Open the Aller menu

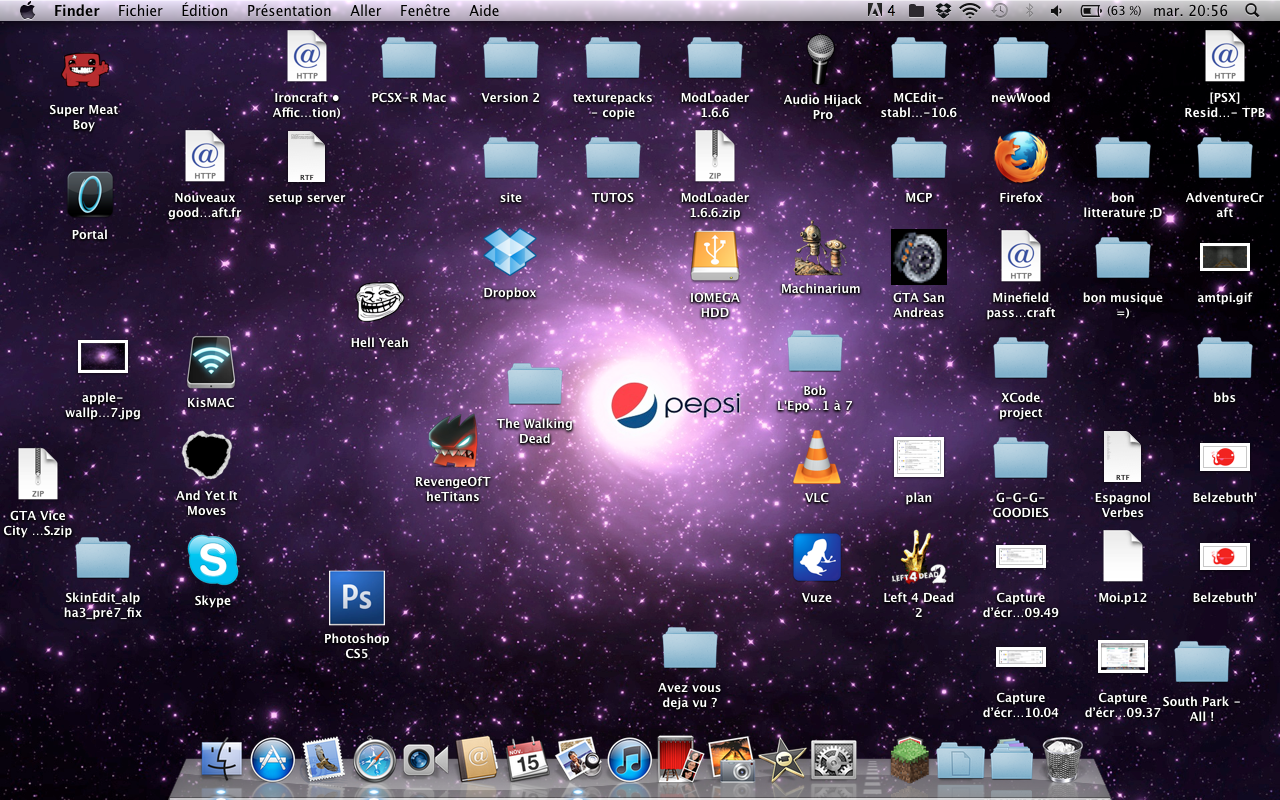pyautogui.click(x=366, y=11)
